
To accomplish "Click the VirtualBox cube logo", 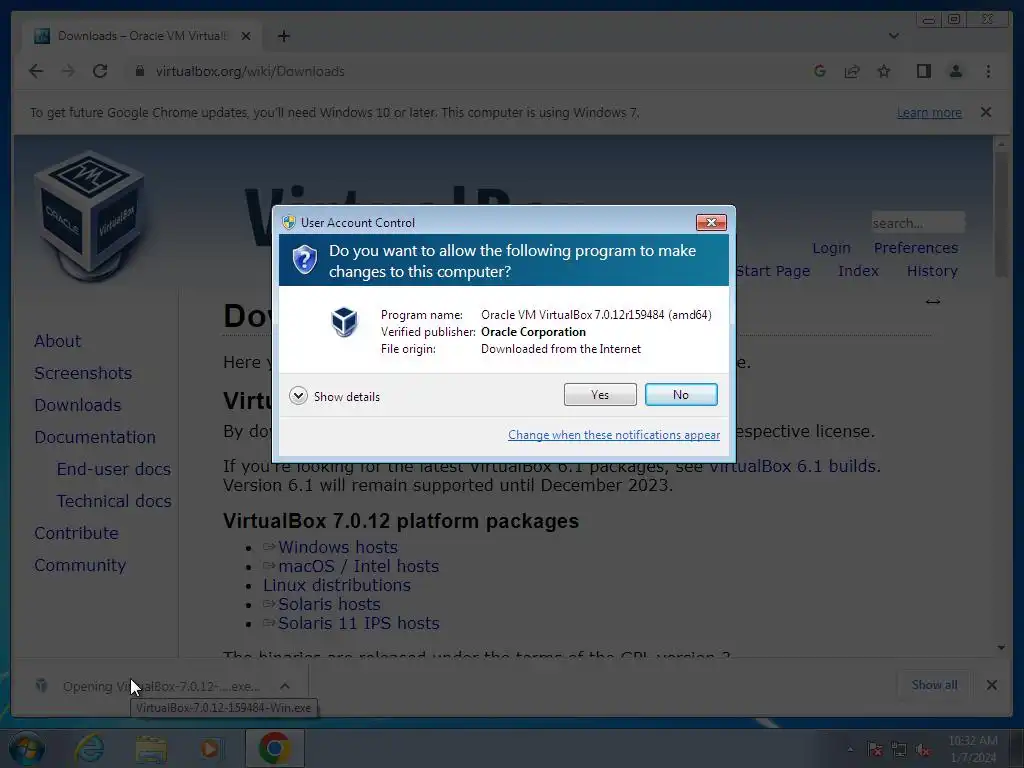I will coord(89,216).
